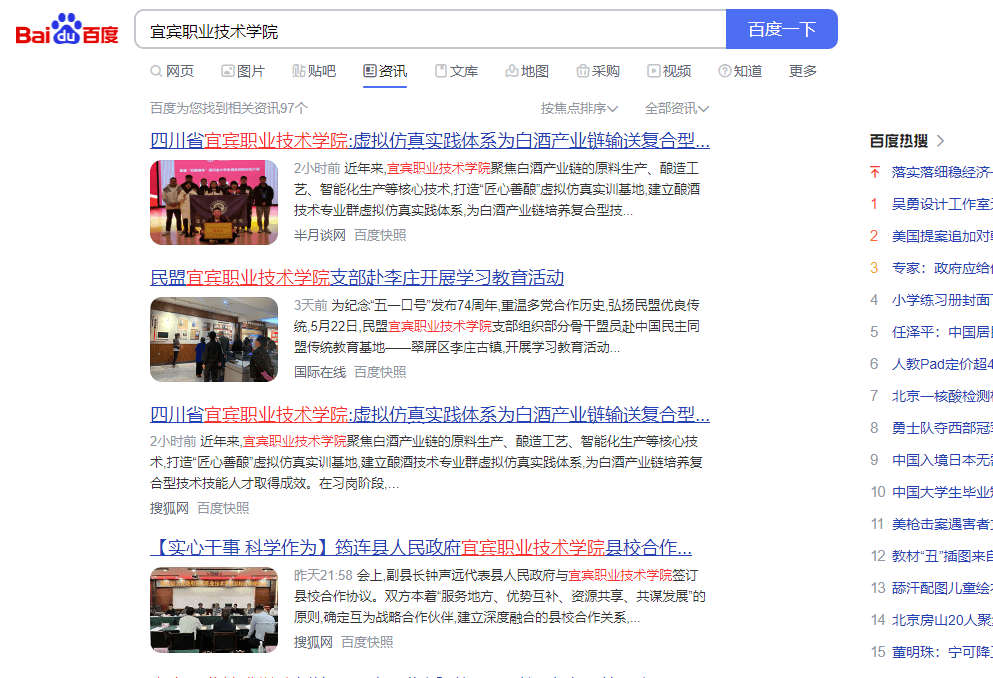This screenshot has height=678, width=993.
Task: Open the 采购 purchasing tab
Action: pos(598,71)
